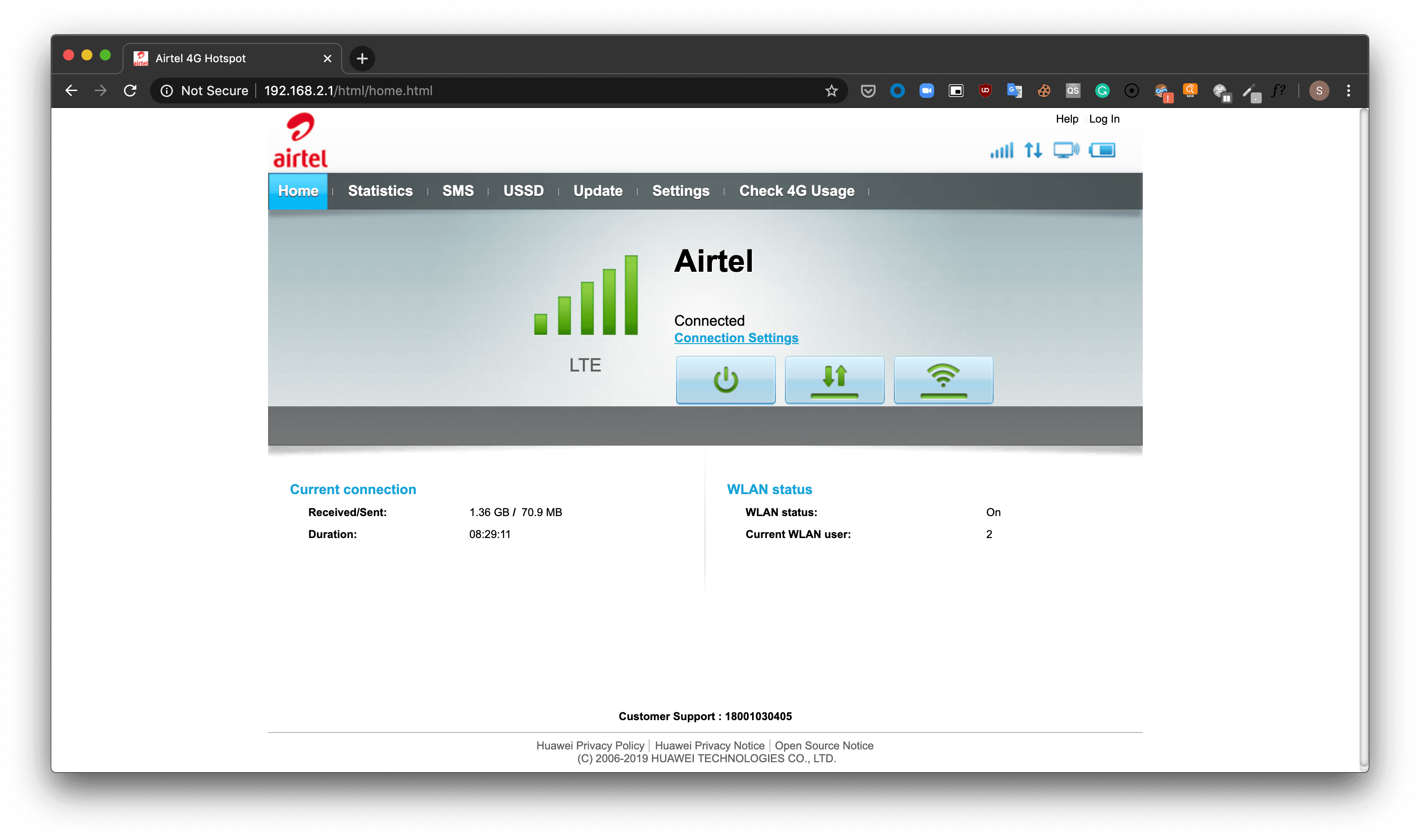
Task: Toggle WLAN with the Wi-Fi button
Action: pyautogui.click(x=942, y=380)
